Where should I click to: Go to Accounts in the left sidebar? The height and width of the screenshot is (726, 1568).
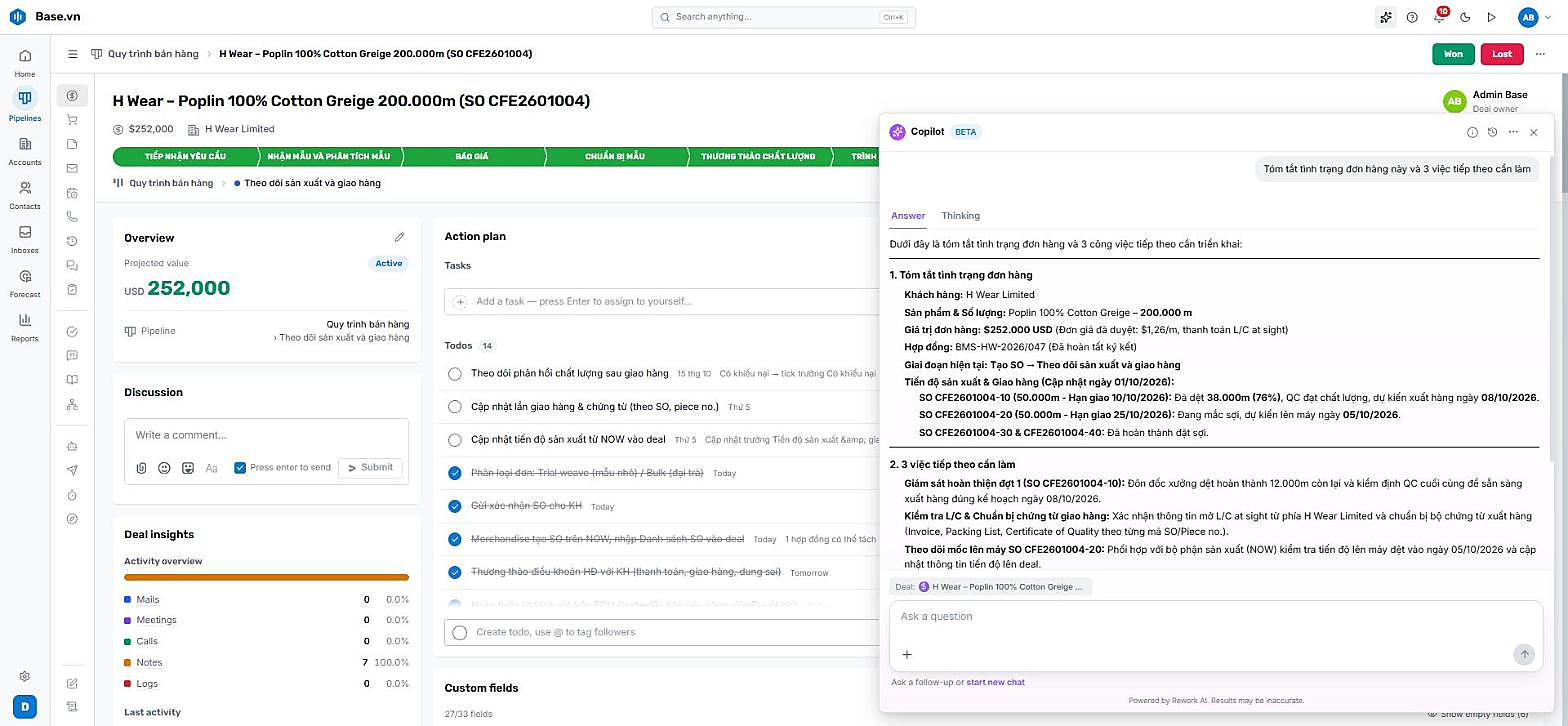coord(25,150)
